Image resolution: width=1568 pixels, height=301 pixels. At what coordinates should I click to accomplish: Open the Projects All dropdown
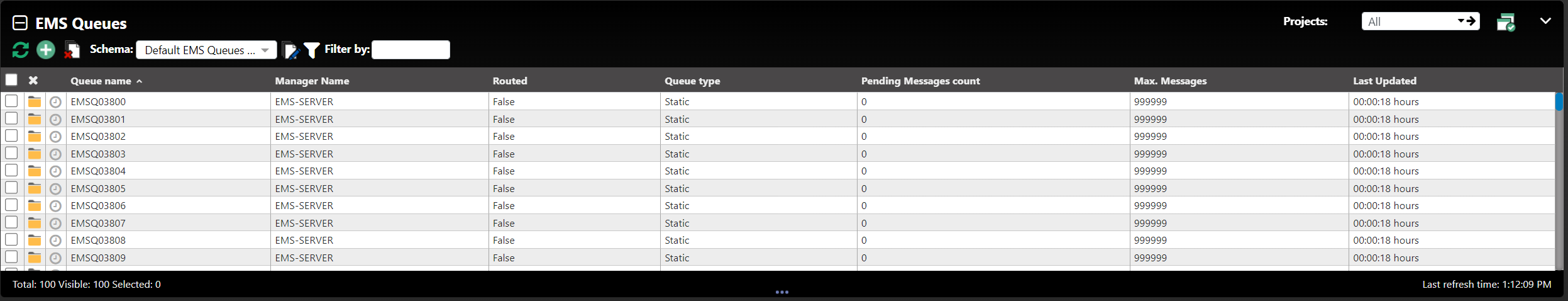pyautogui.click(x=1420, y=21)
